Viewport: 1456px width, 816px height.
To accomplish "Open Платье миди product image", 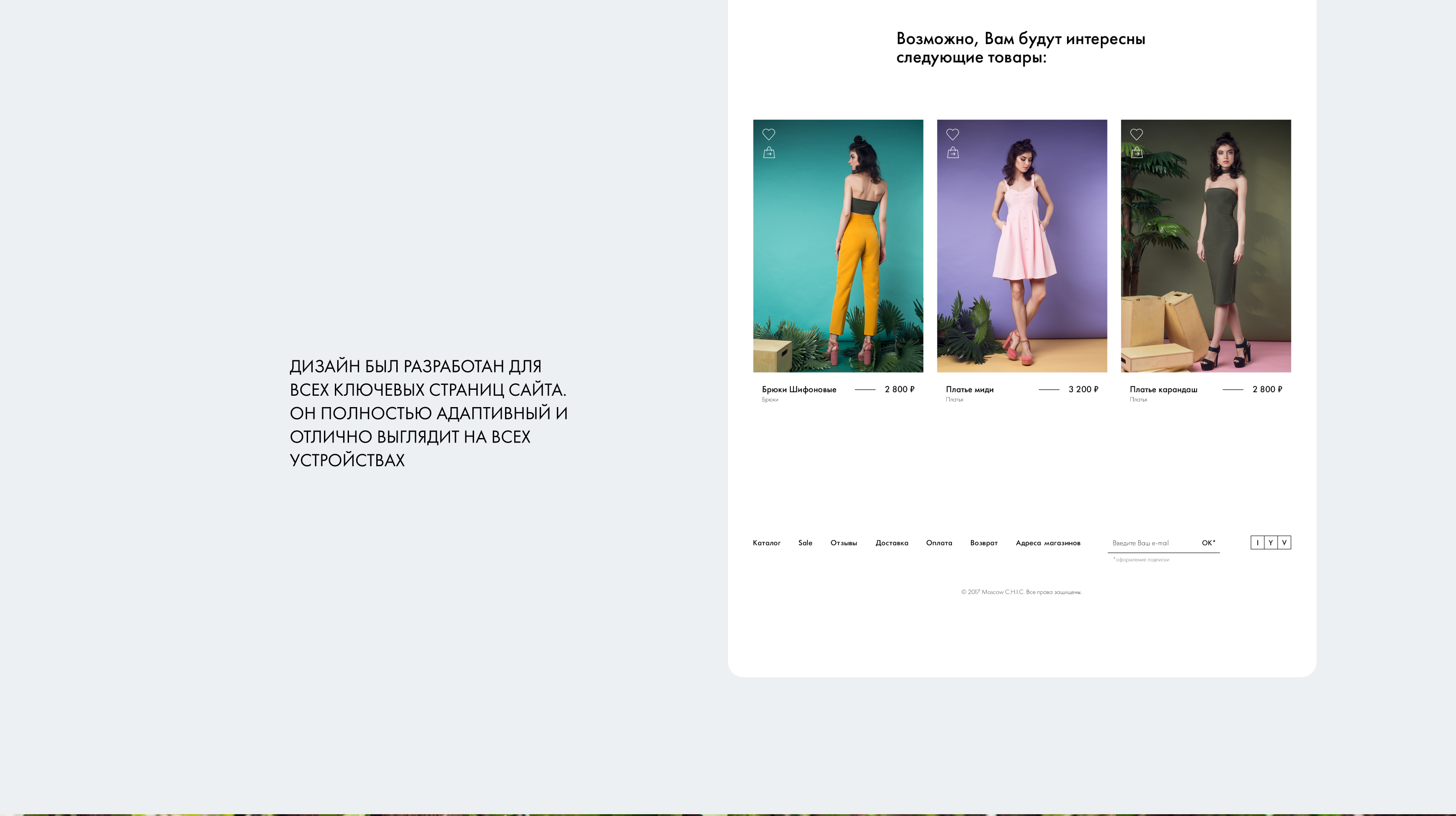I will click(x=1022, y=246).
